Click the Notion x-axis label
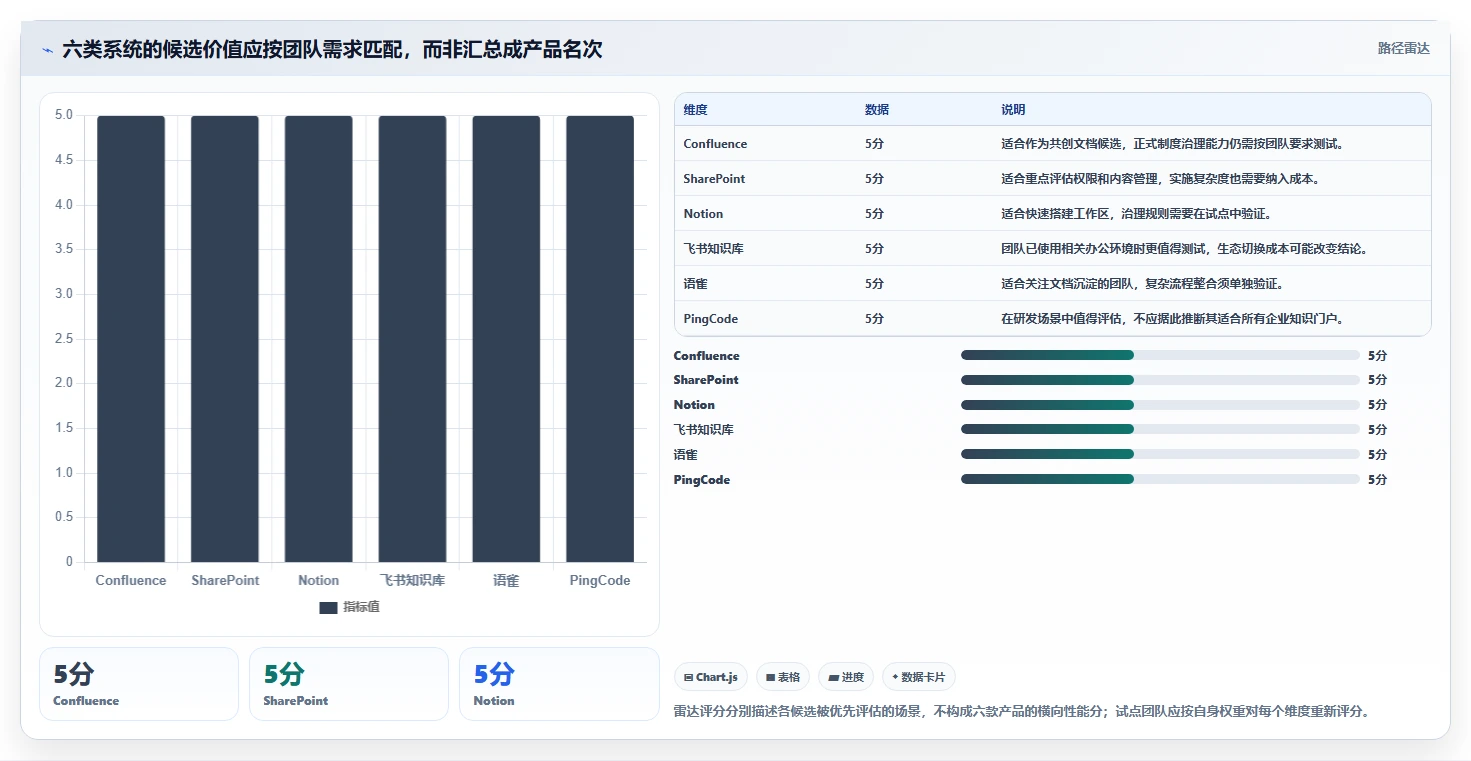Image resolution: width=1471 pixels, height=761 pixels. (318, 581)
